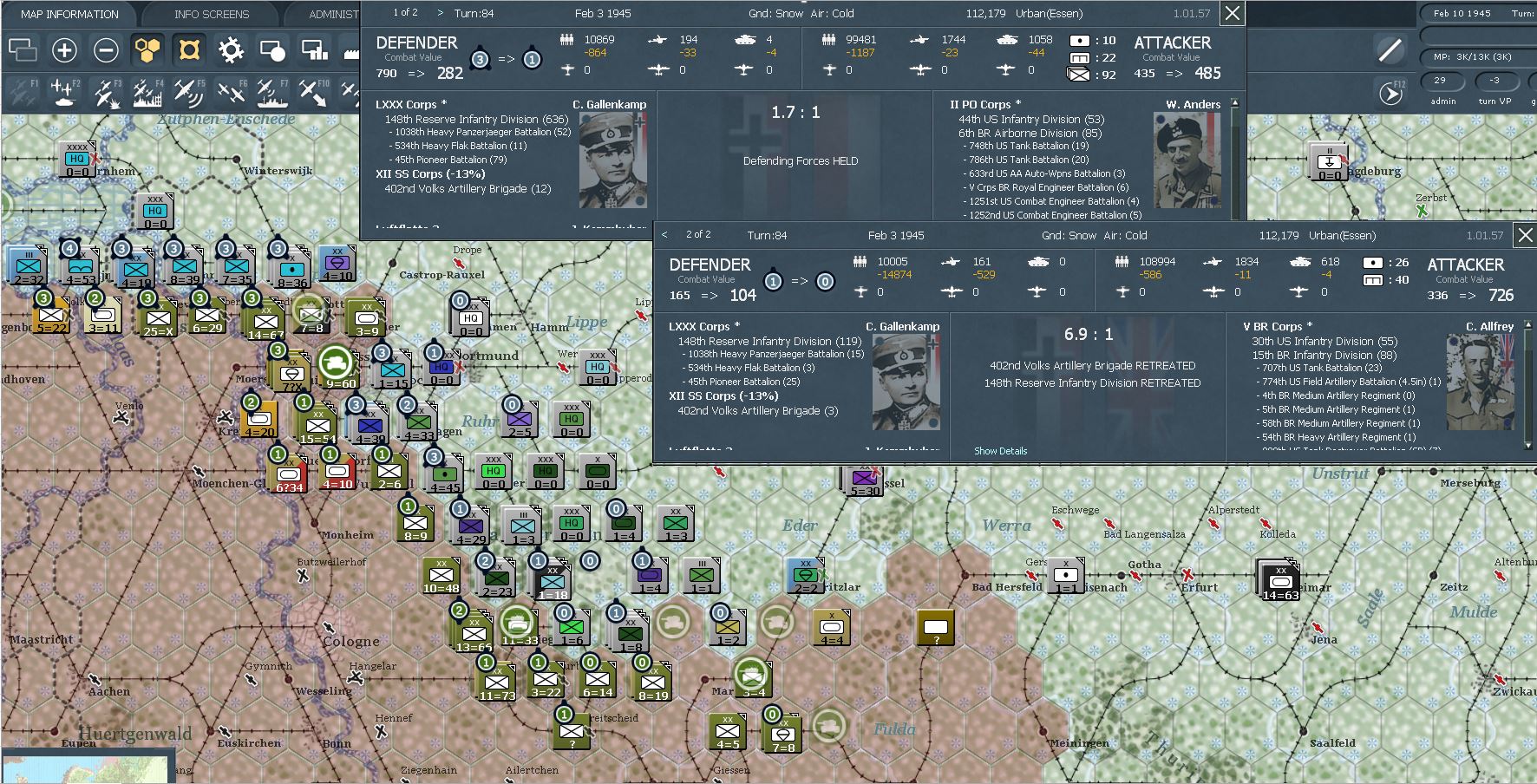Image resolution: width=1537 pixels, height=784 pixels.
Task: Switch to the INFO SCREENS tab
Action: (x=211, y=14)
